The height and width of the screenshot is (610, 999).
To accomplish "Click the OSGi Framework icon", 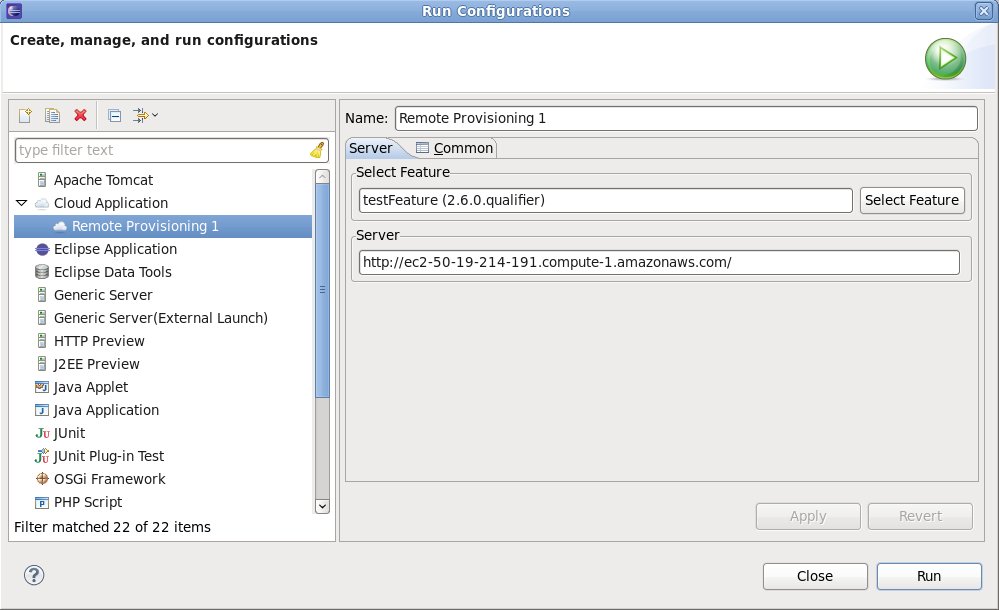I will coord(42,479).
